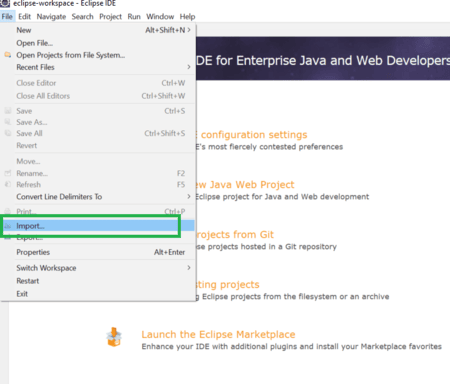Click 'Eclipse project for Java and Web development' text

tap(282, 197)
